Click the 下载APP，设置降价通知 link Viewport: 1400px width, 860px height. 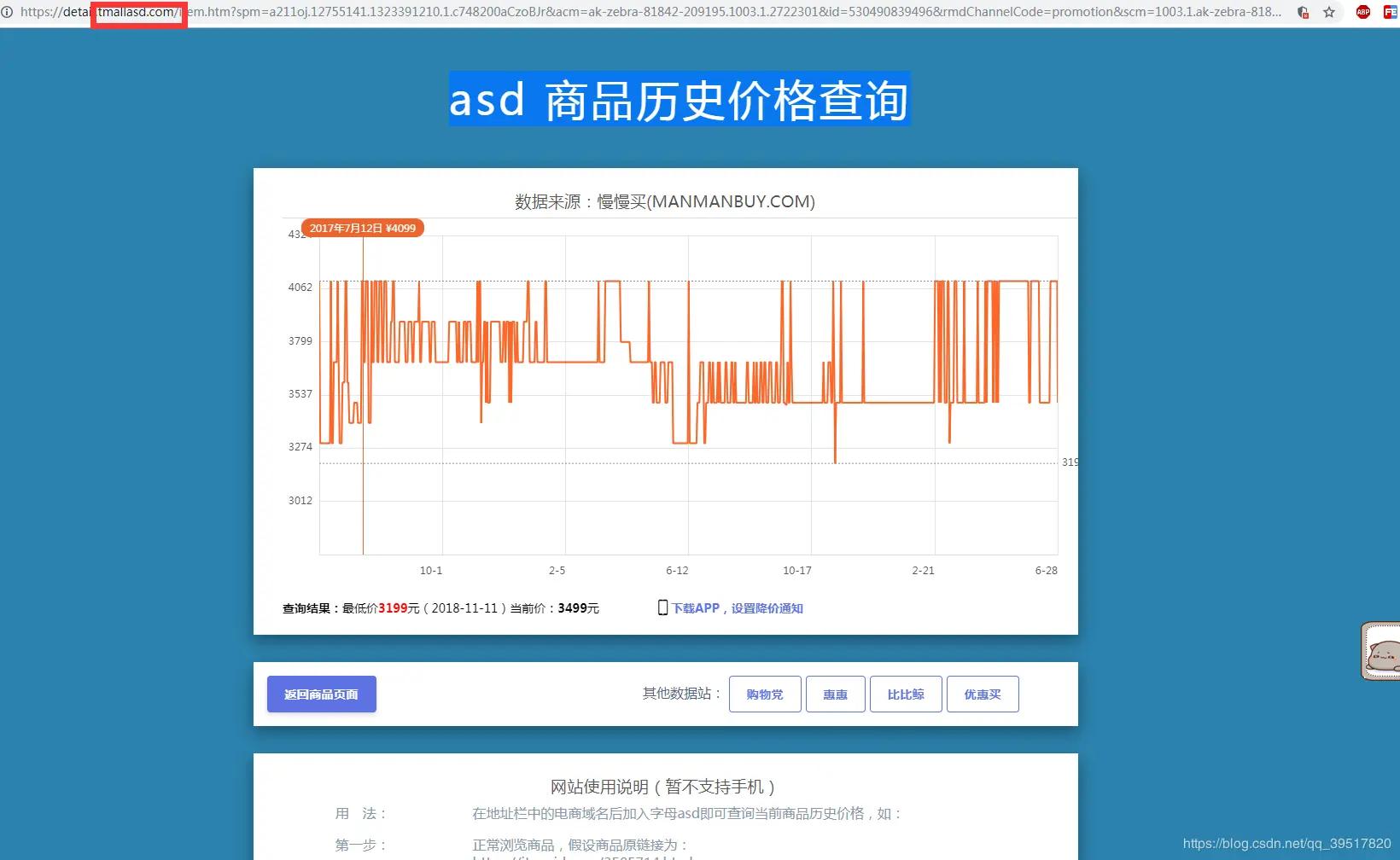click(x=739, y=607)
